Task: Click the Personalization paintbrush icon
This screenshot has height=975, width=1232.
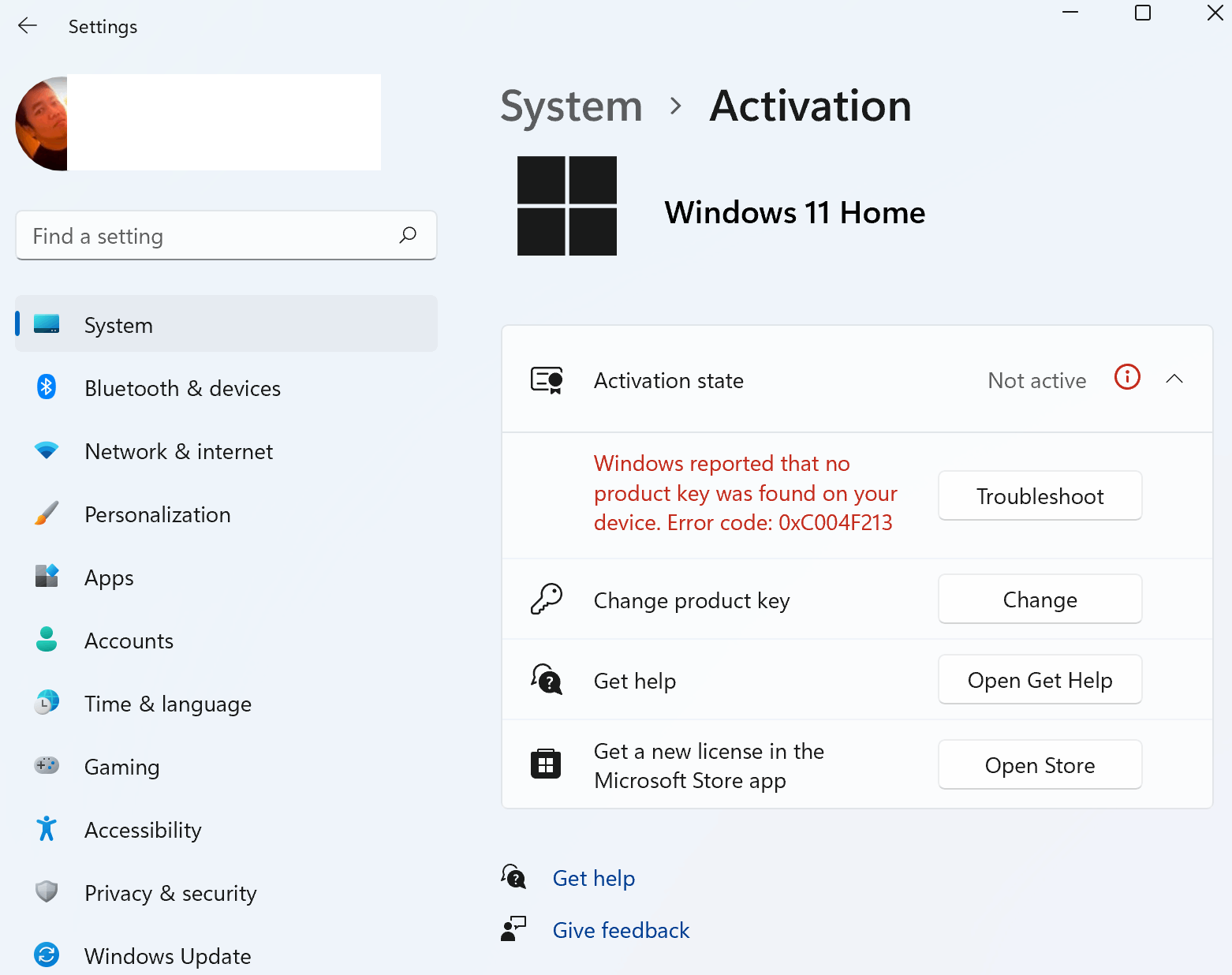Action: (x=47, y=514)
